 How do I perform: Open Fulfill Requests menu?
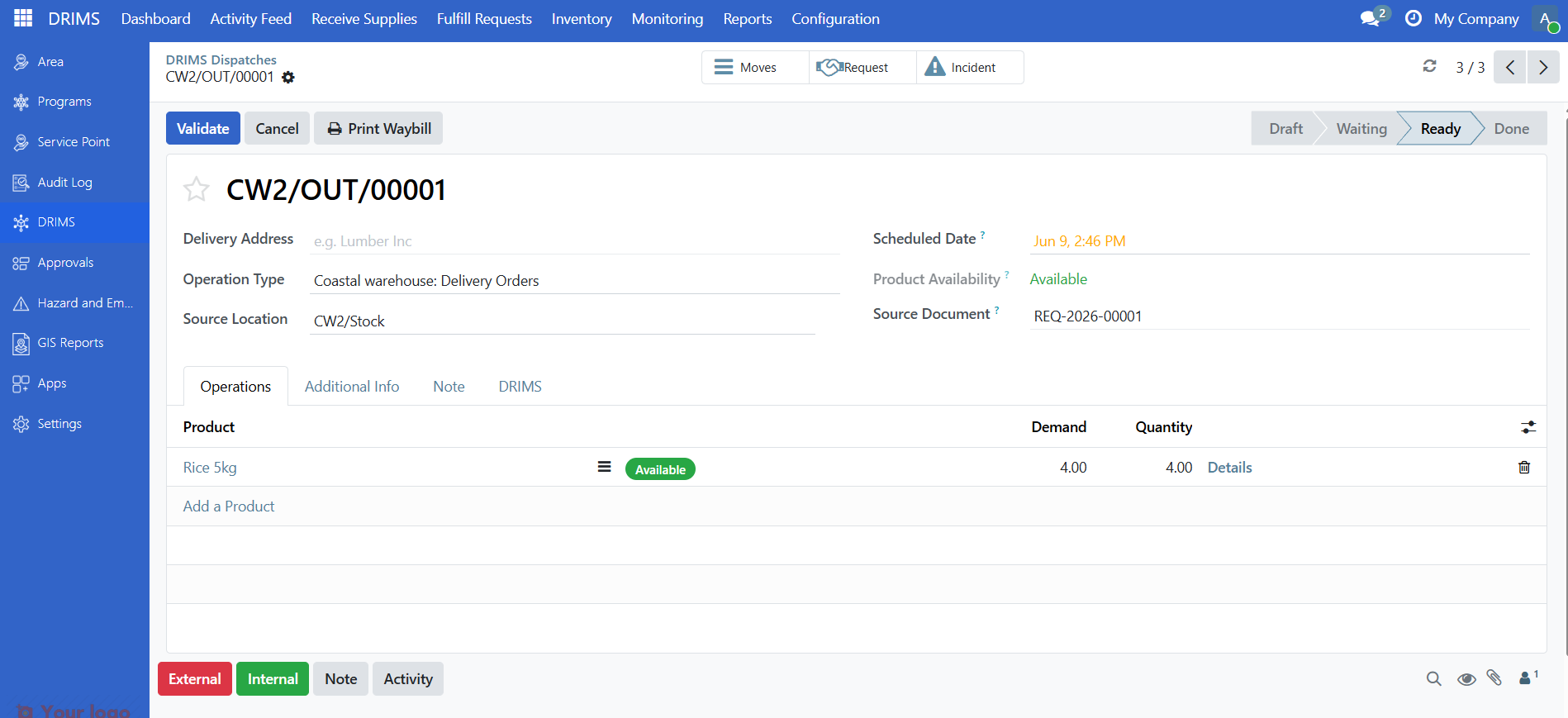(484, 18)
